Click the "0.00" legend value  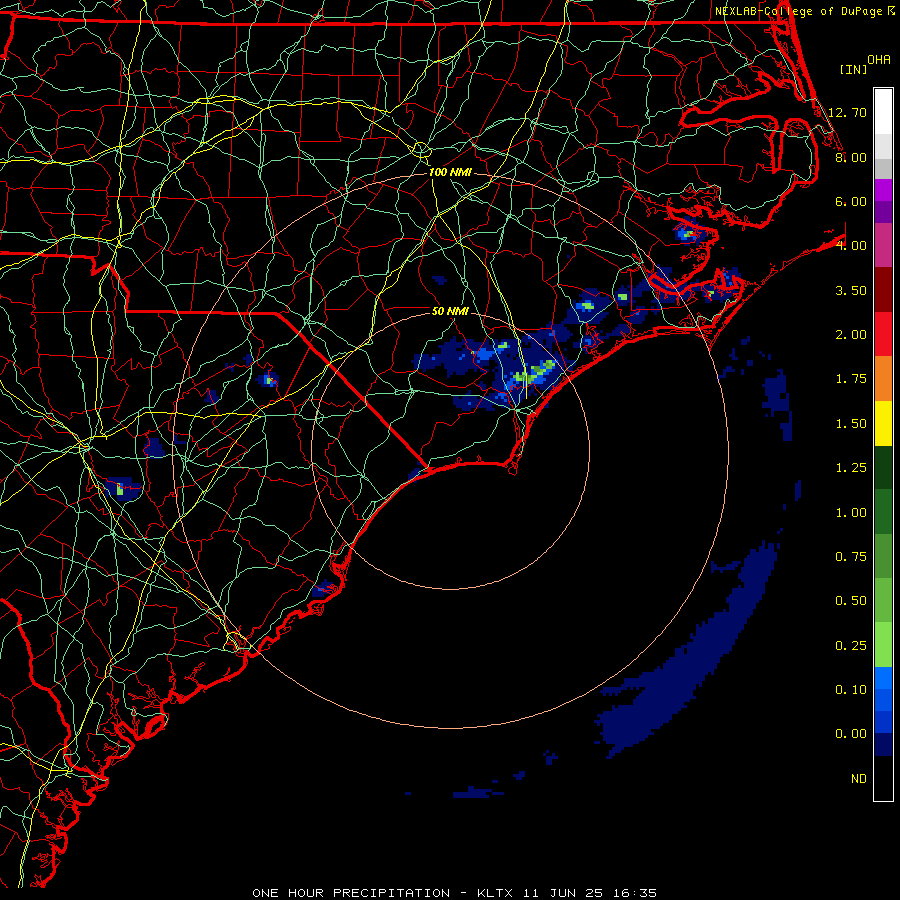[x=851, y=734]
